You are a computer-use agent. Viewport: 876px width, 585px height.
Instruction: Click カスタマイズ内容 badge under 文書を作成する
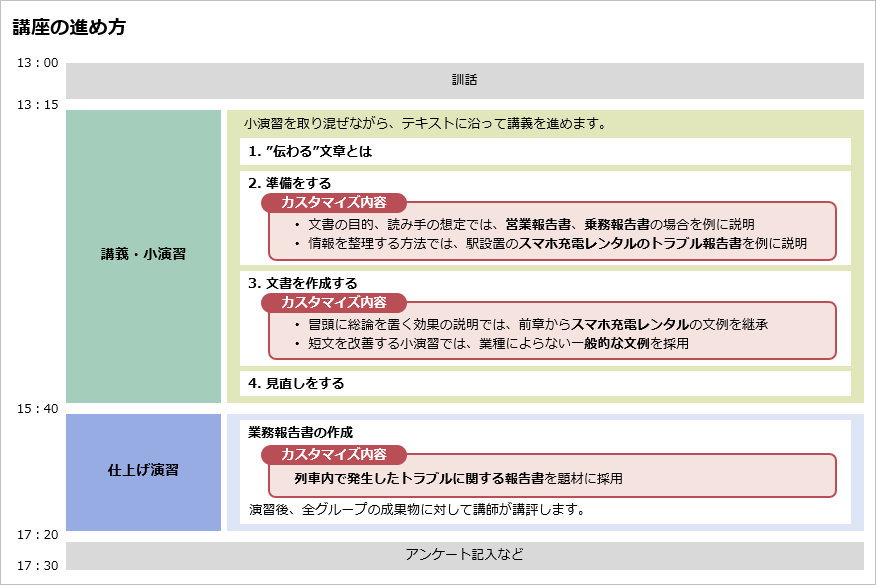(334, 302)
